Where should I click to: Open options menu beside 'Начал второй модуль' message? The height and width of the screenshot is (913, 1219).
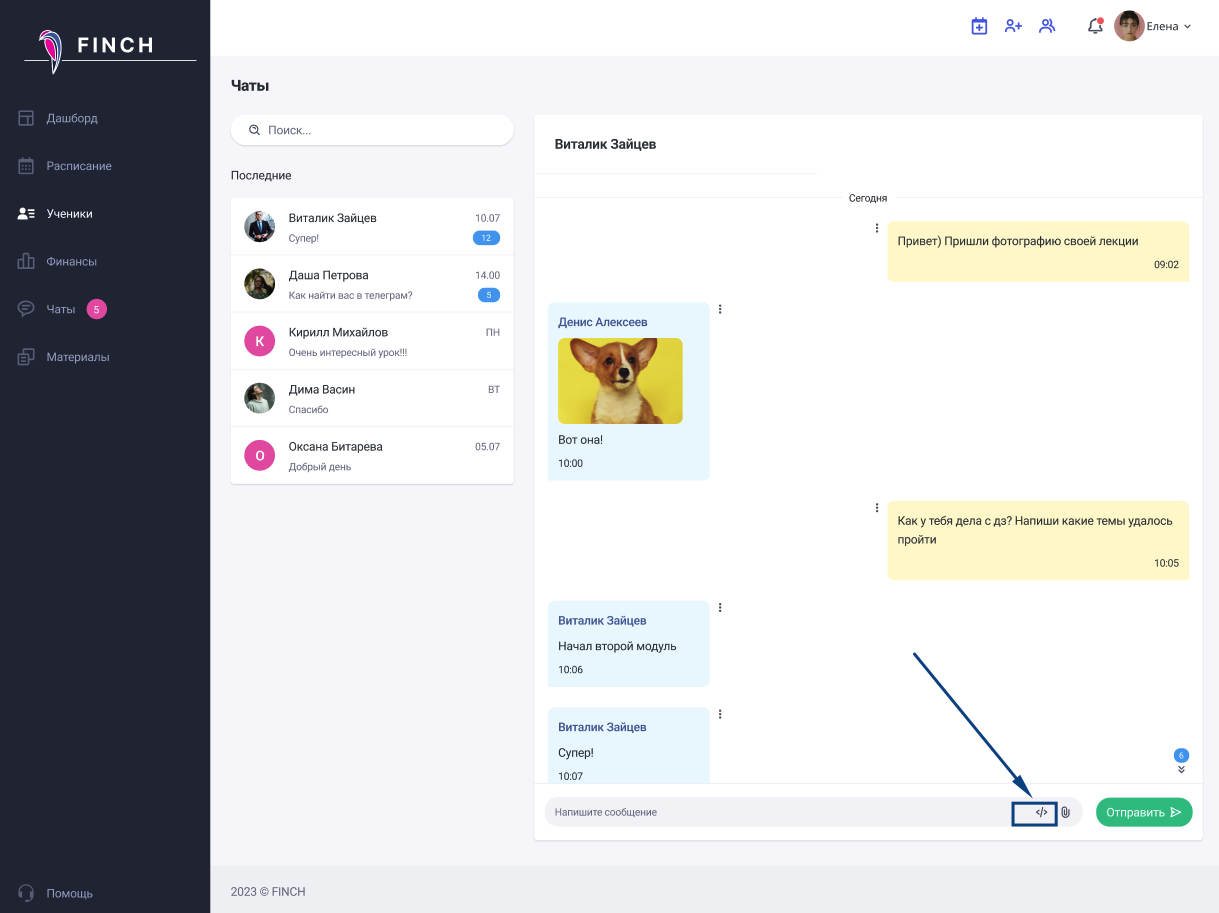720,608
